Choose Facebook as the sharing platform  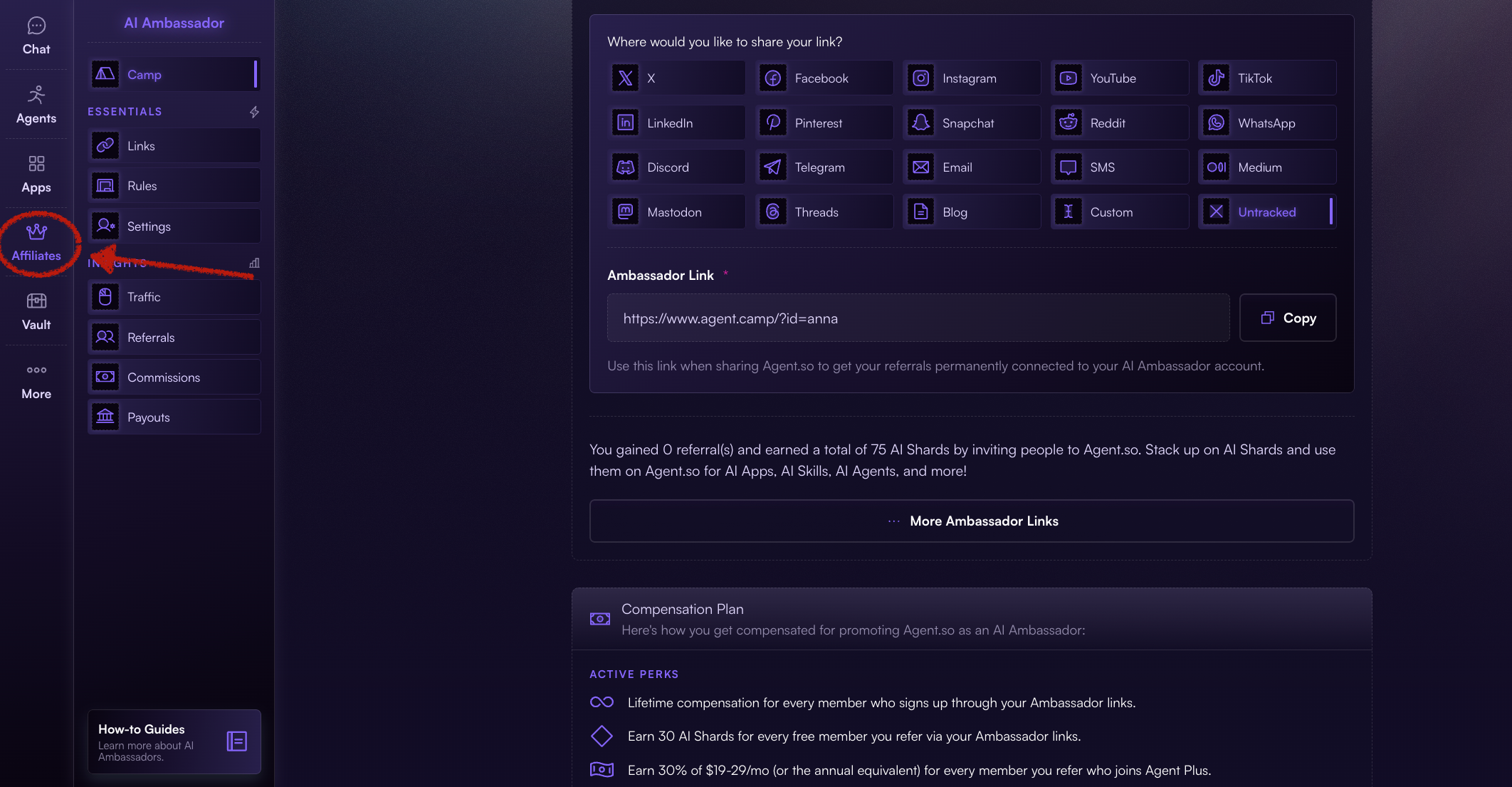824,78
